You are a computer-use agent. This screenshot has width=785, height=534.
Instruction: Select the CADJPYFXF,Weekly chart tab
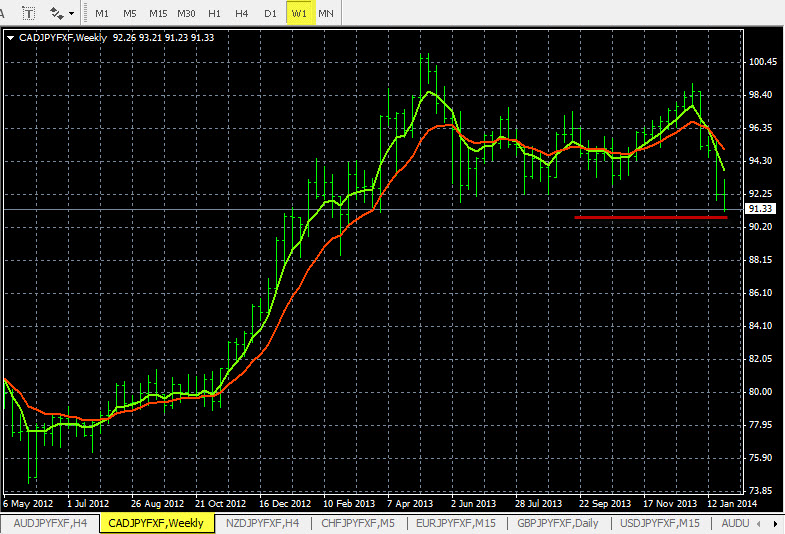pos(156,523)
